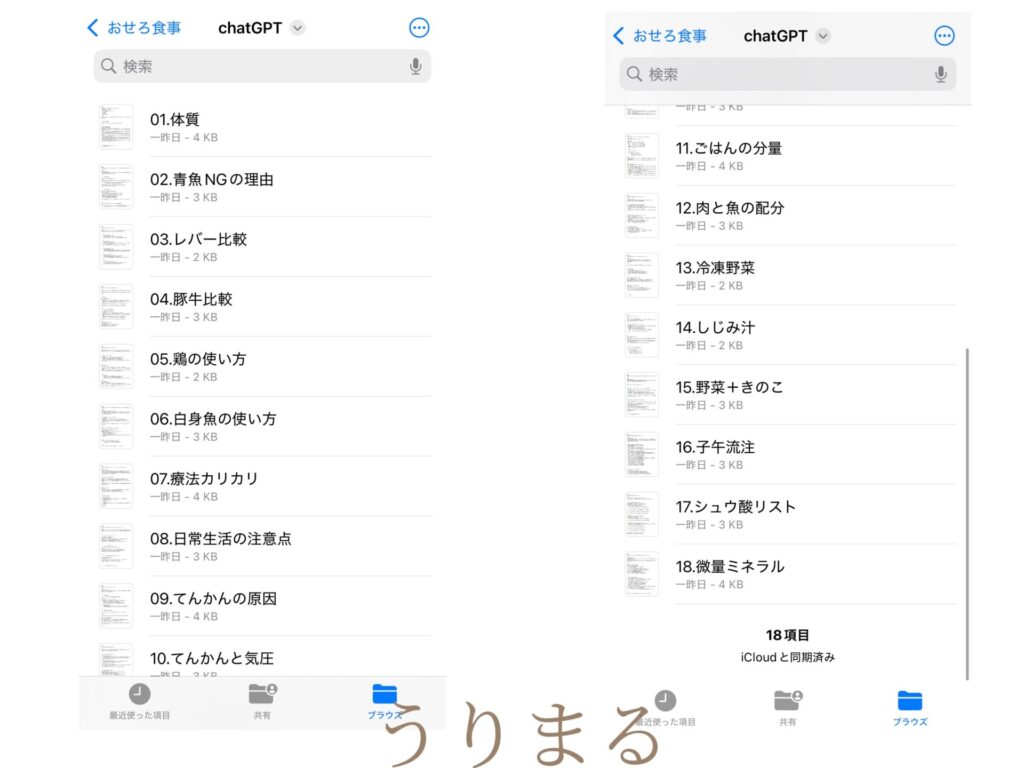Open file 01.体質

point(264,127)
